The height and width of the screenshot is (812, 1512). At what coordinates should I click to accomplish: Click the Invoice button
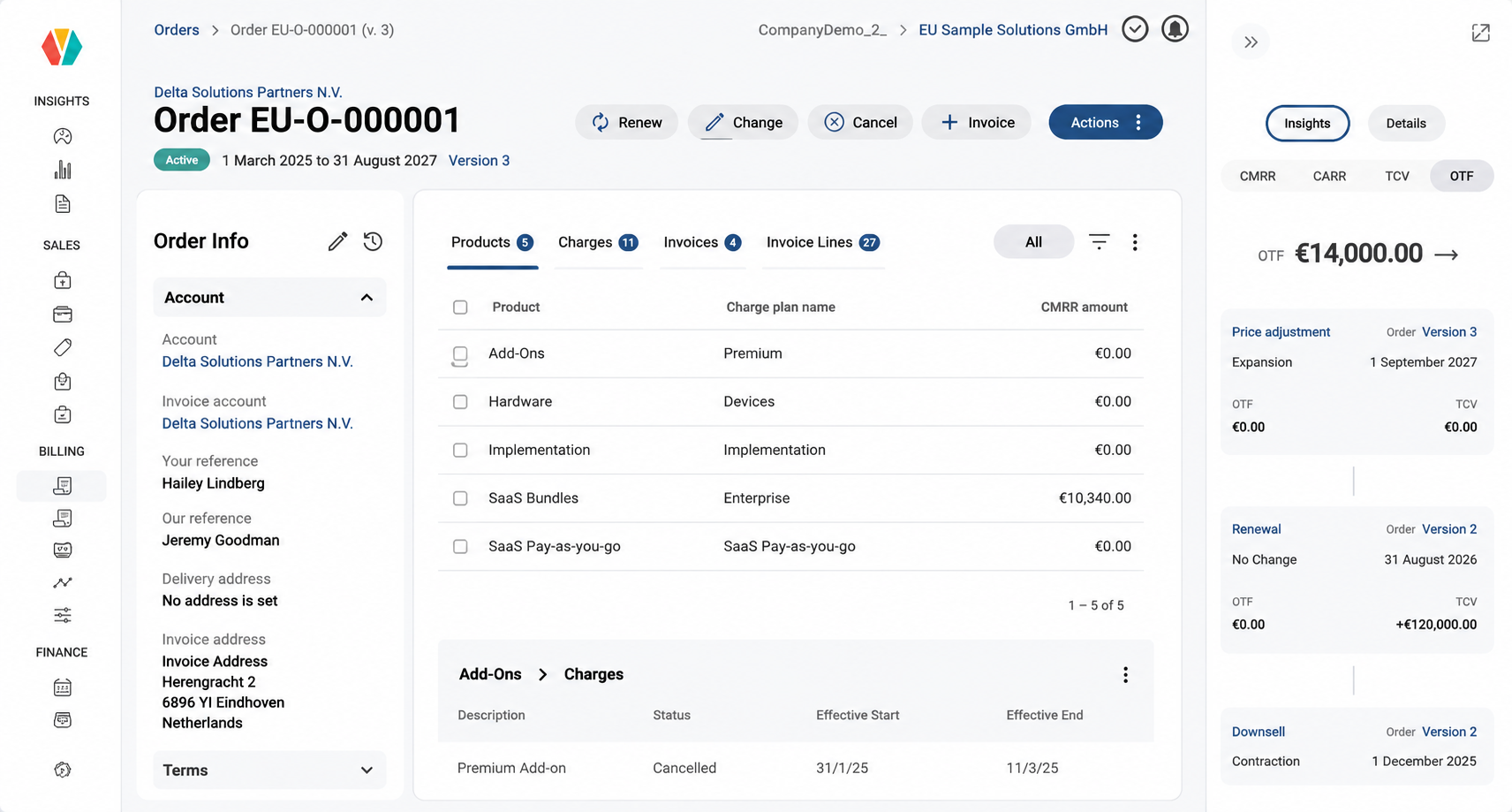977,122
